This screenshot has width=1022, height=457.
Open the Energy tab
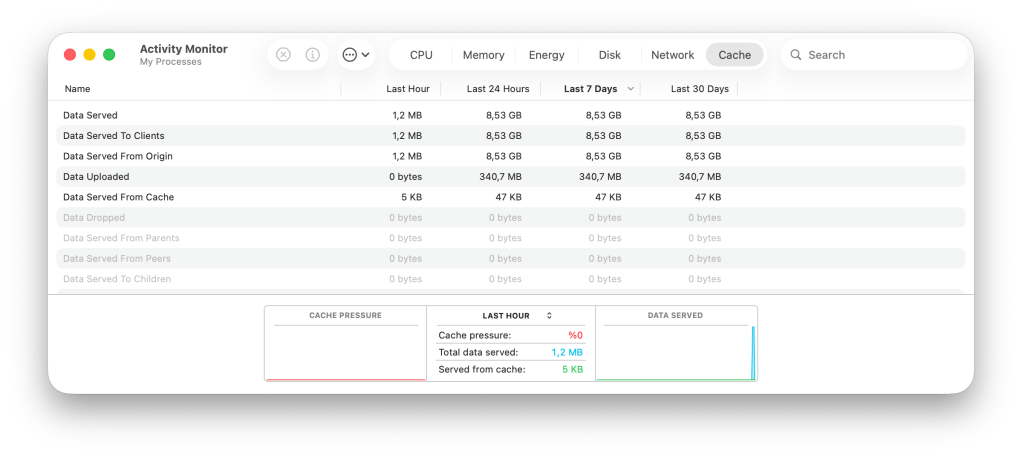(546, 55)
